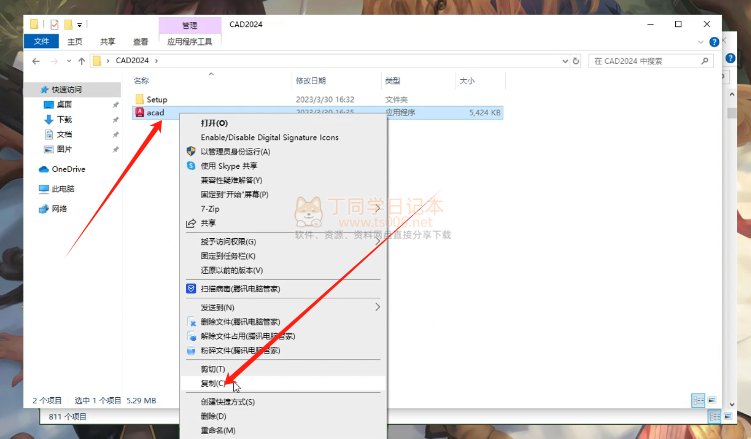This screenshot has width=751, height=439.
Task: Click the Properties quick access icon
Action: click(x=54, y=24)
